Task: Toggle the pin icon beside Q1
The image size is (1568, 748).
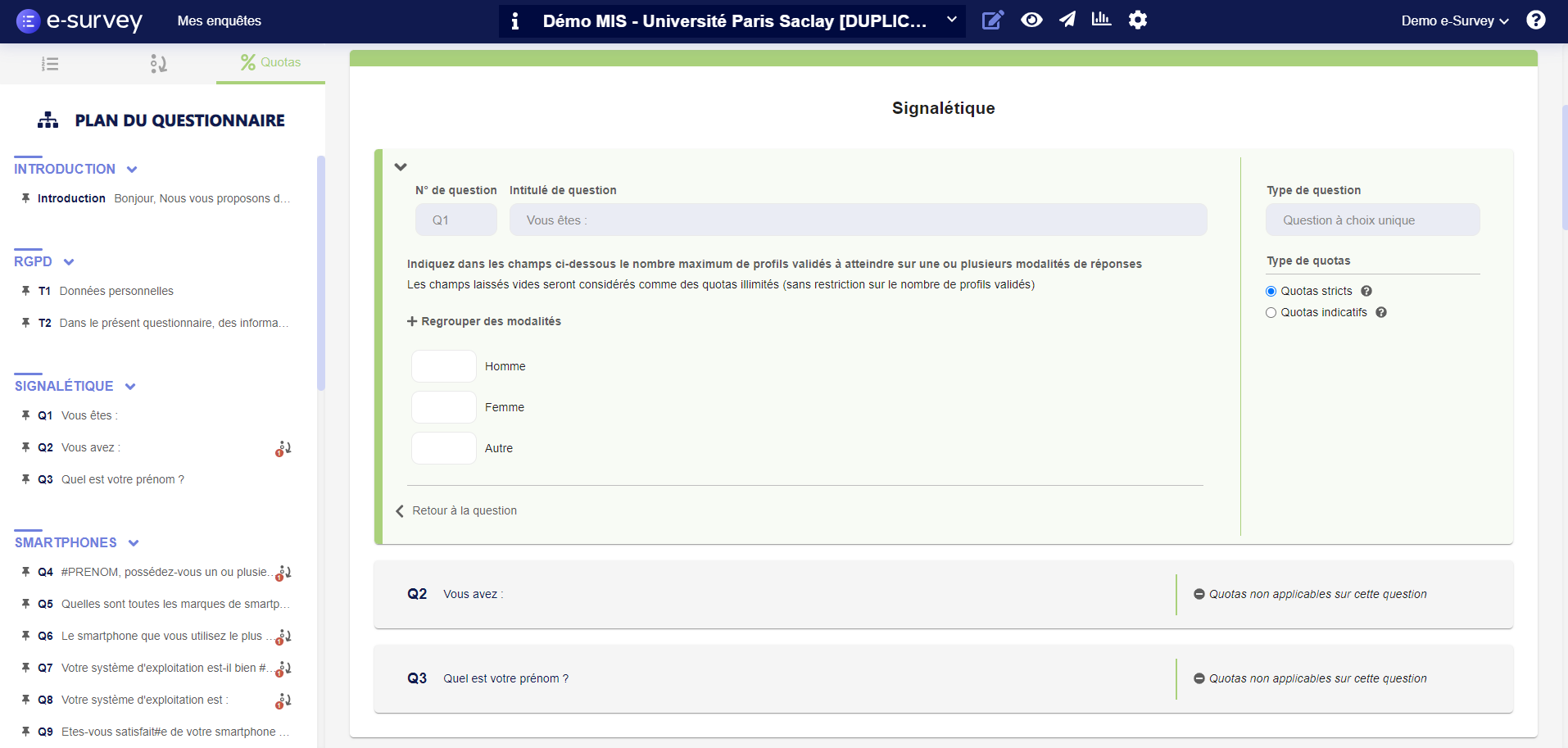Action: pos(25,415)
